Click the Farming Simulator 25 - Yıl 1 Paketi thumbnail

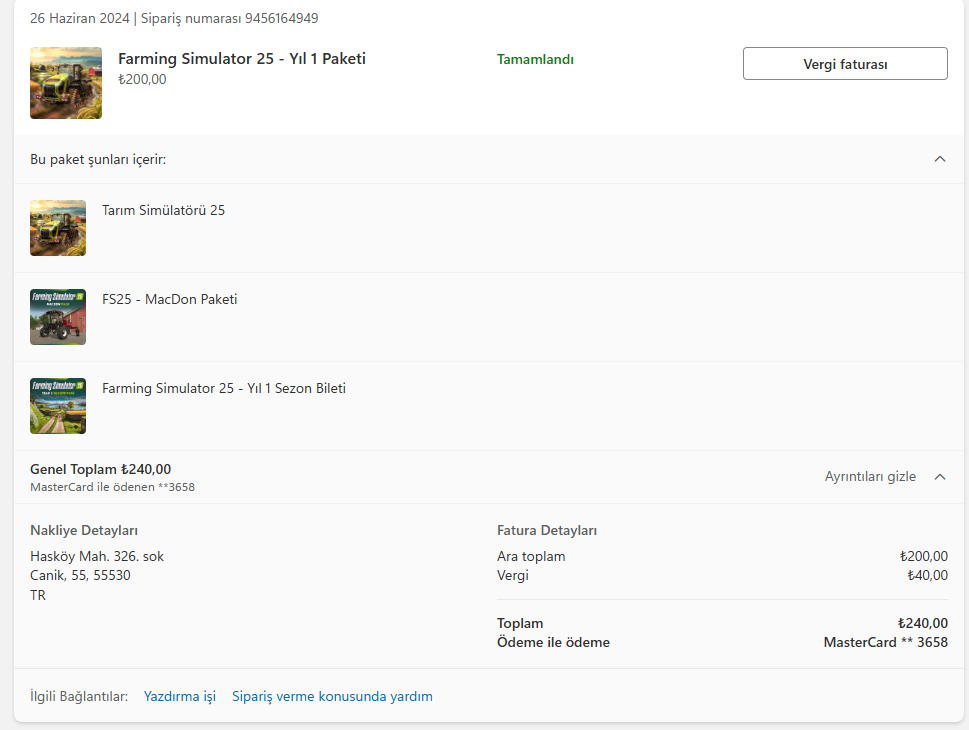(66, 83)
